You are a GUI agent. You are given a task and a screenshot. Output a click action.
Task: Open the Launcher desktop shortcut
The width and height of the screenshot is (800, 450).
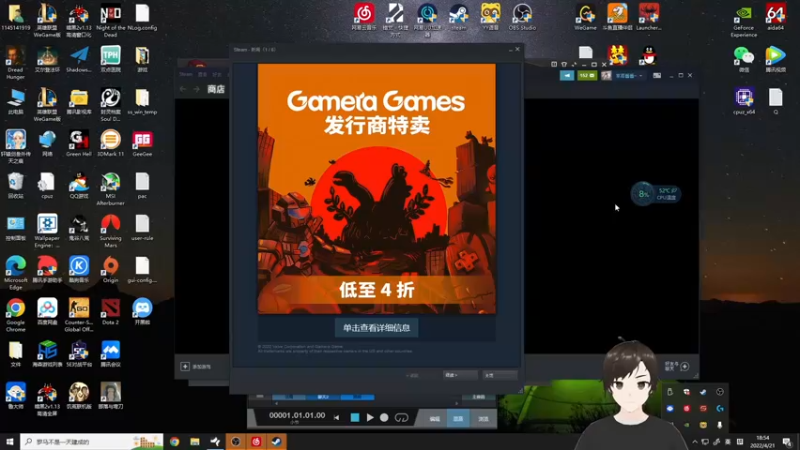pos(648,17)
